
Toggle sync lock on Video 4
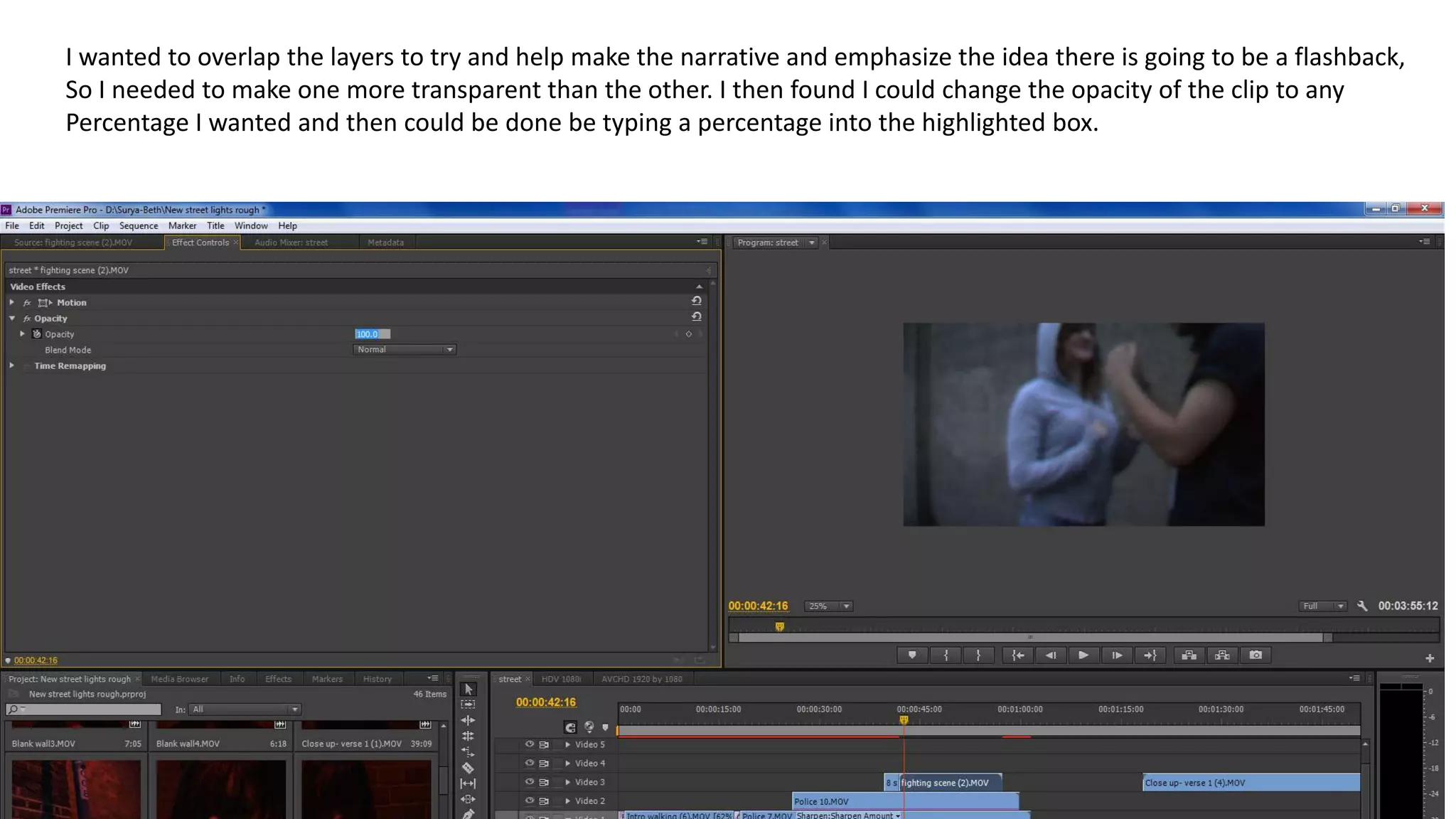pyautogui.click(x=544, y=763)
